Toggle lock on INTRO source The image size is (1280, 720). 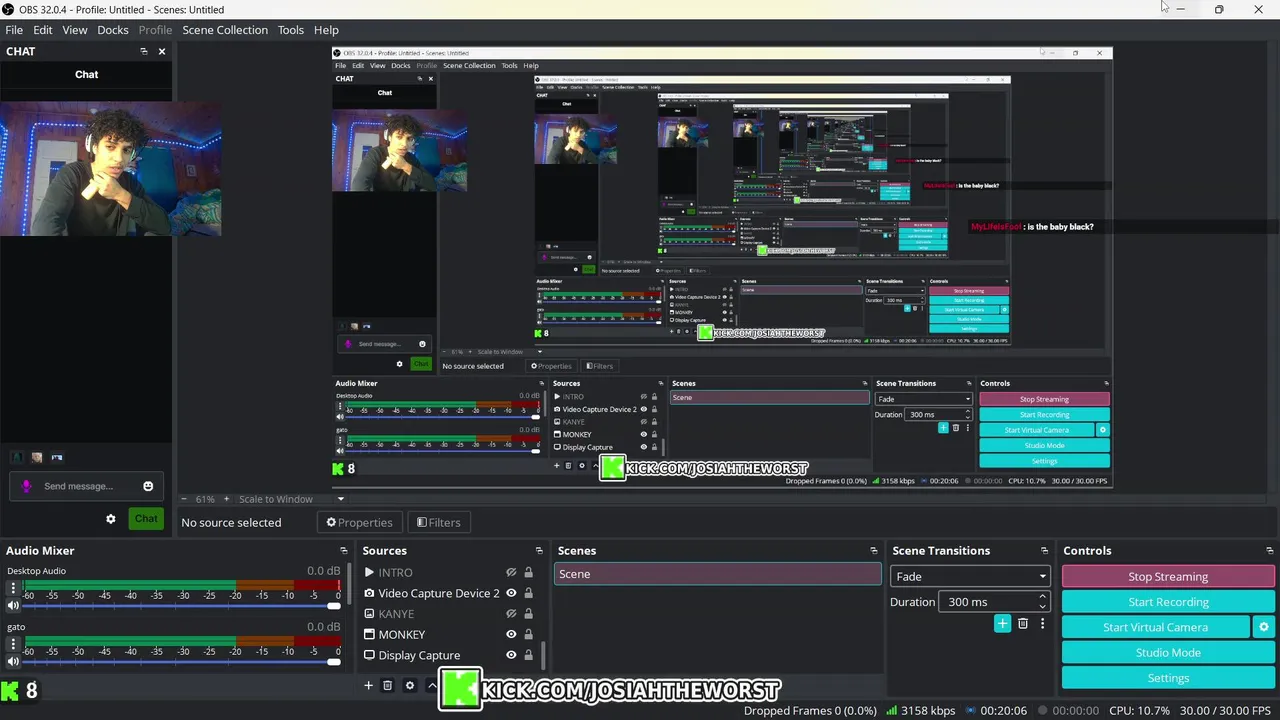[x=528, y=573]
